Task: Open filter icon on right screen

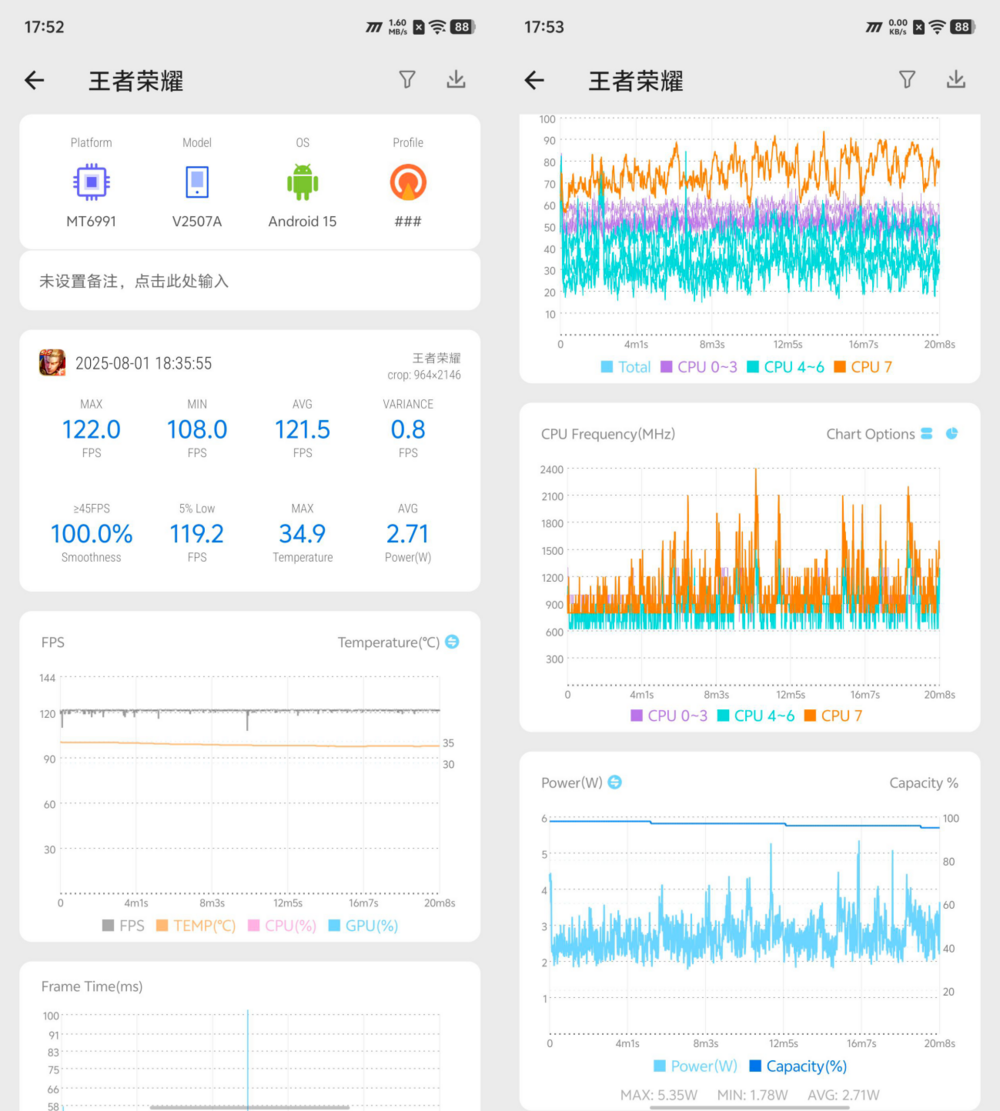Action: click(x=907, y=79)
